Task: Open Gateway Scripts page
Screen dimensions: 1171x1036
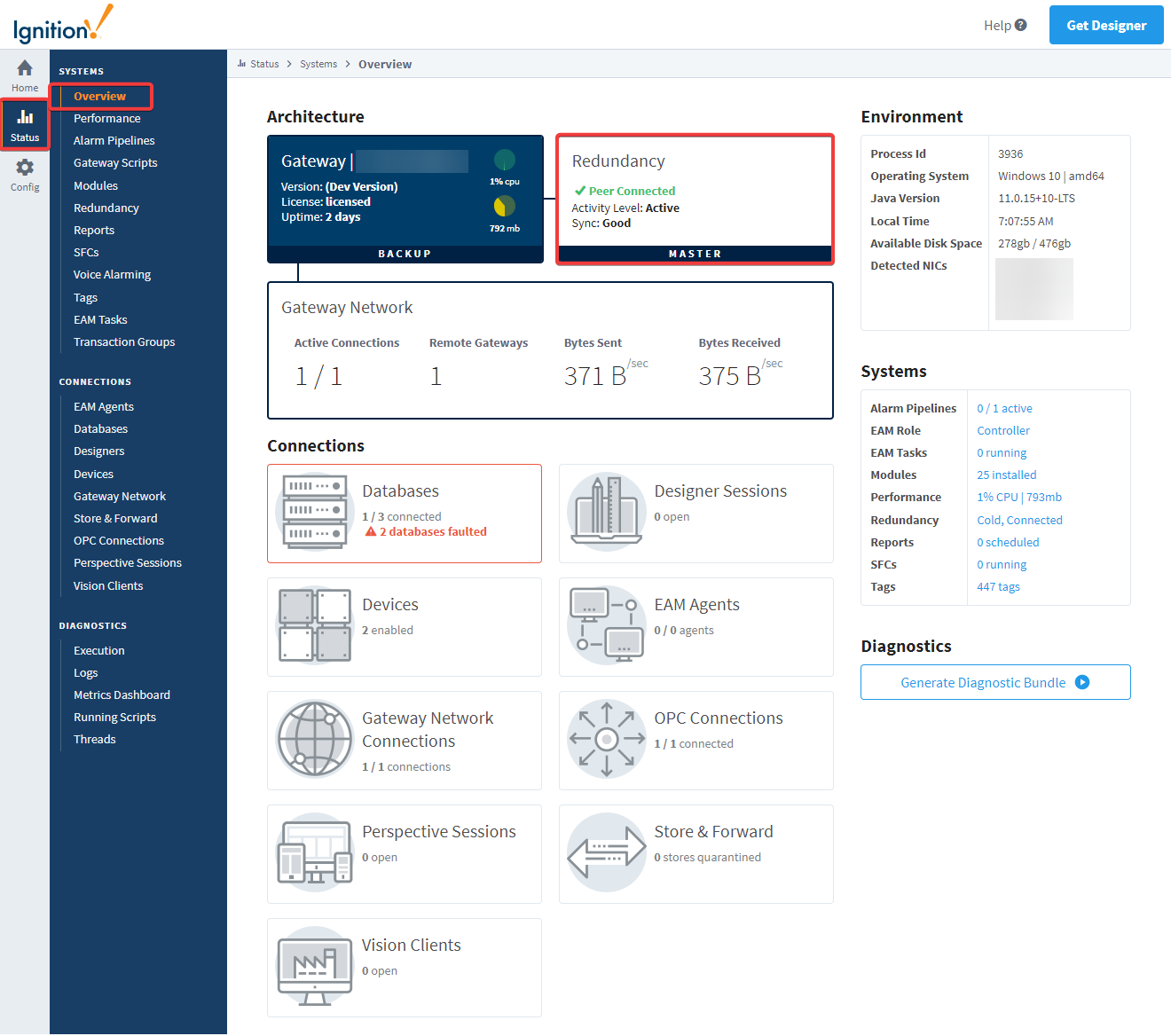Action: 115,162
